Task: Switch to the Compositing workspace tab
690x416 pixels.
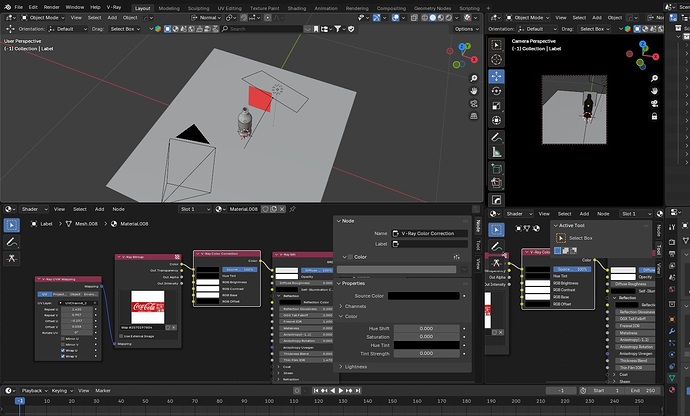Action: tap(391, 8)
